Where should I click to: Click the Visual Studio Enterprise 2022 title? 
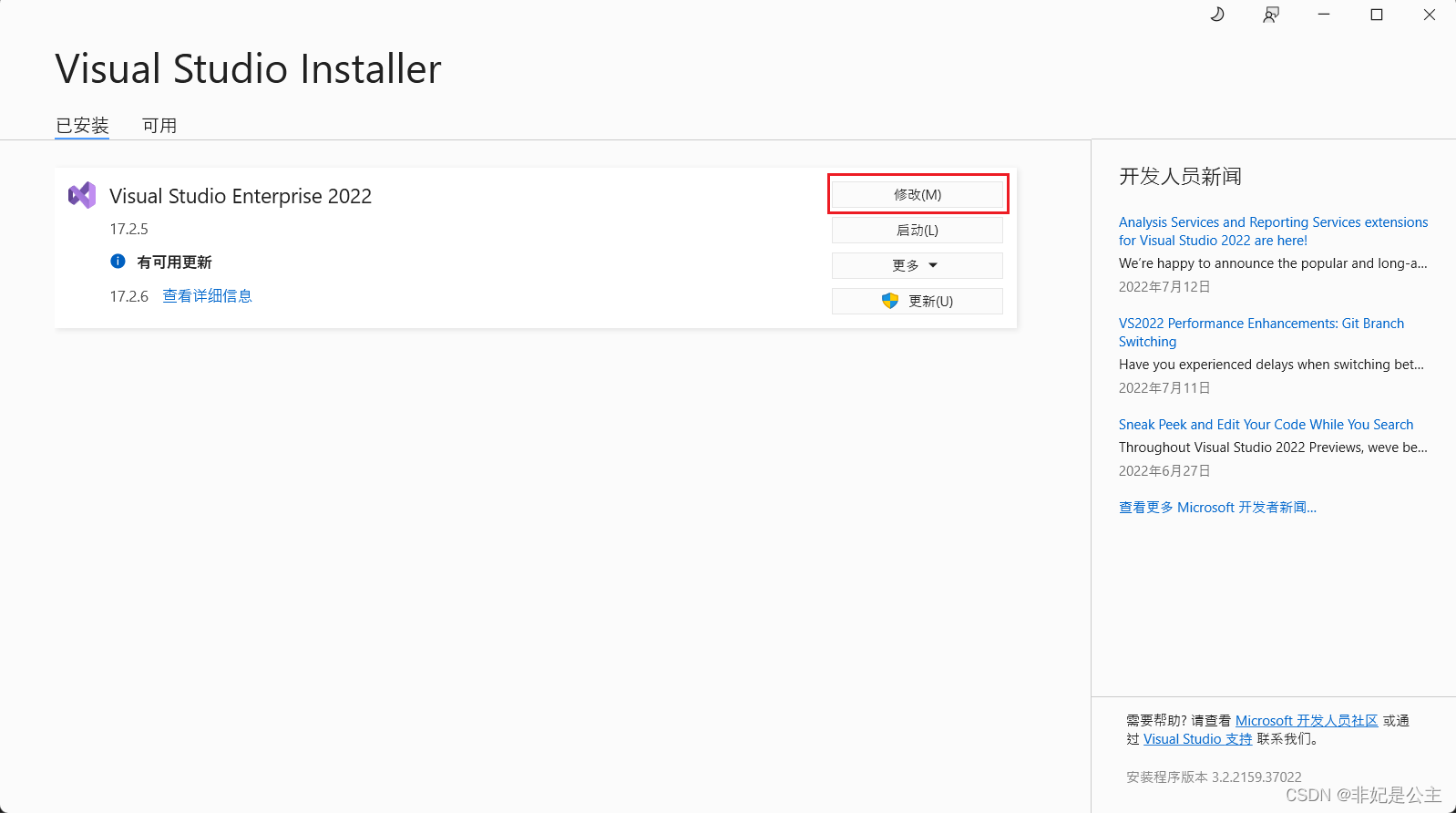[x=241, y=196]
